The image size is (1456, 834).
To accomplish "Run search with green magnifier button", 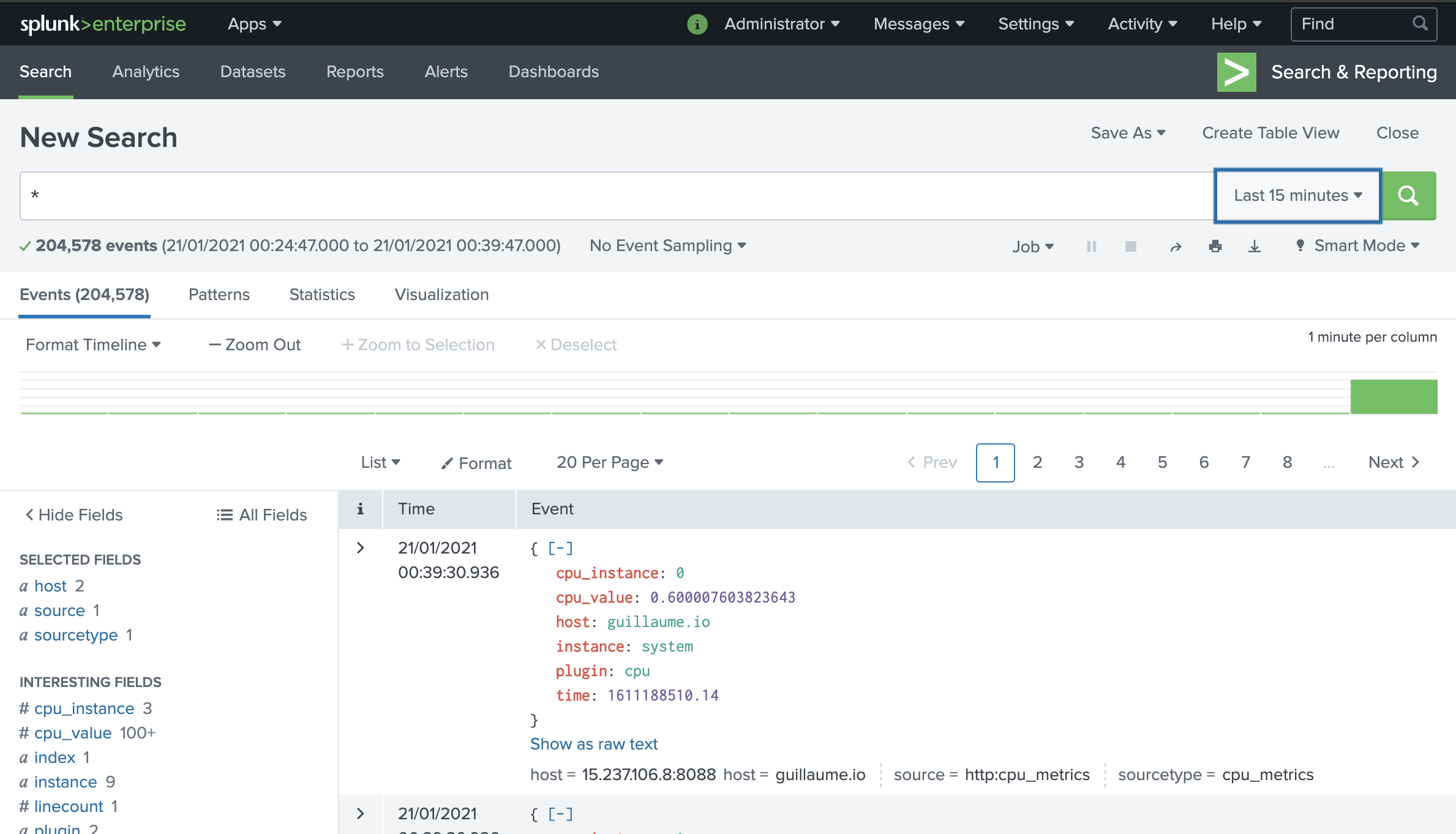I will (1409, 195).
